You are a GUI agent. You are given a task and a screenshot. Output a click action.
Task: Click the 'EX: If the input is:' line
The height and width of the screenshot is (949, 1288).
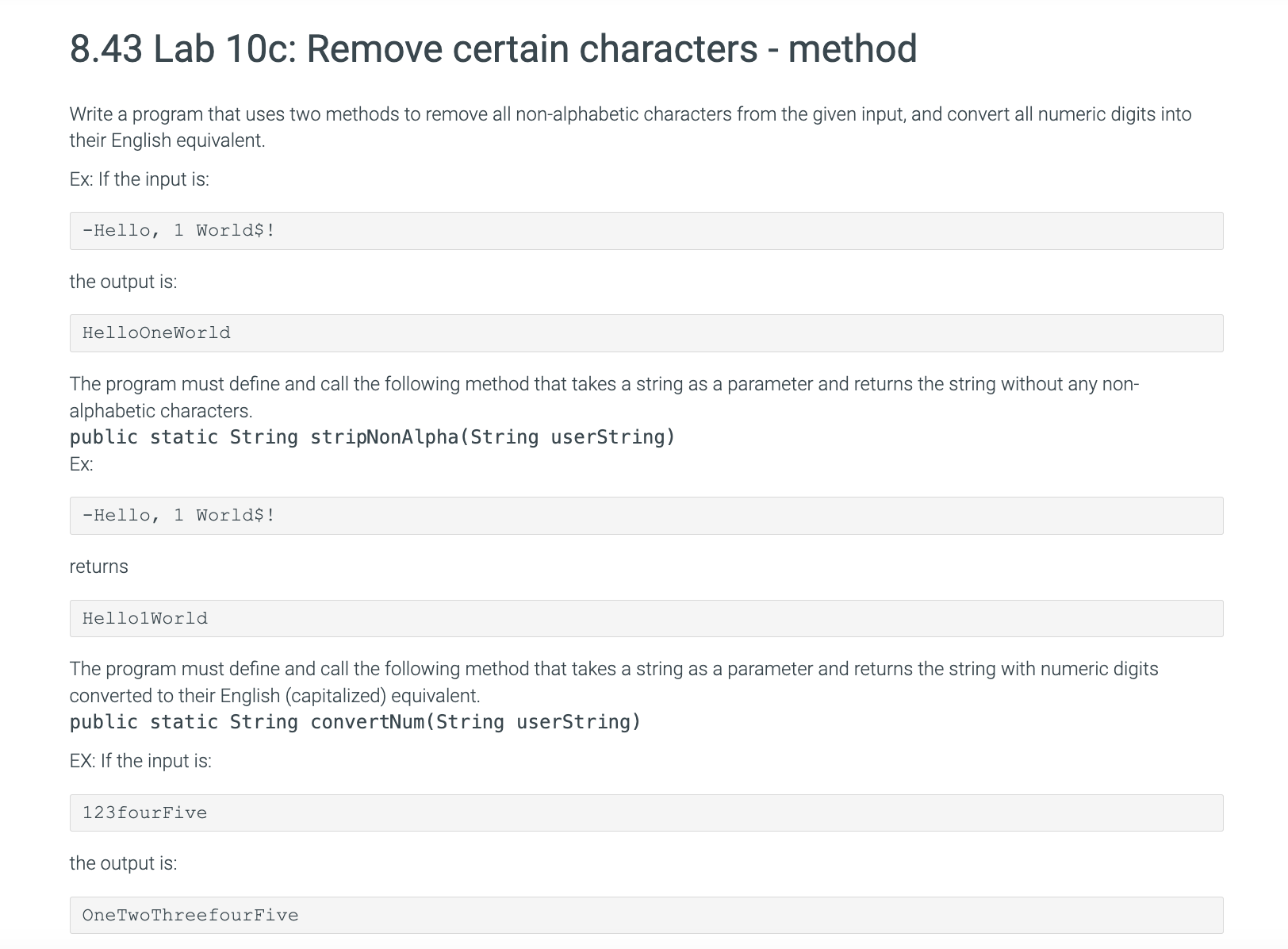tap(140, 761)
